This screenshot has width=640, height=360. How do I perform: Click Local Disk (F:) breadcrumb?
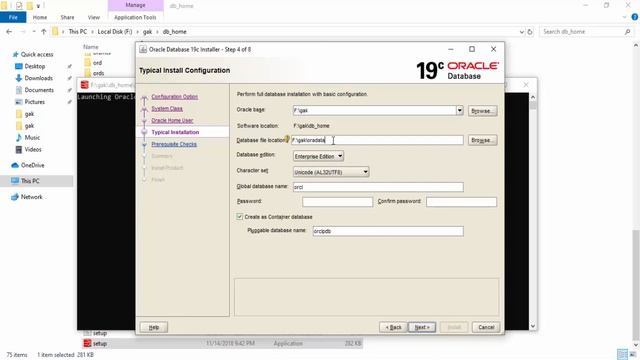(x=115, y=31)
